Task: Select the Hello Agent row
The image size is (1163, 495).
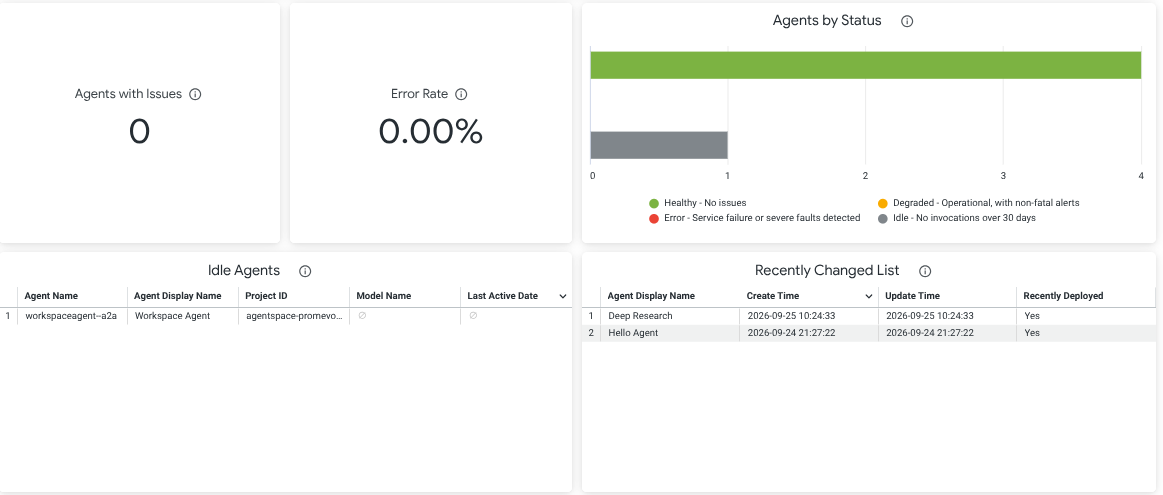Action: 869,333
